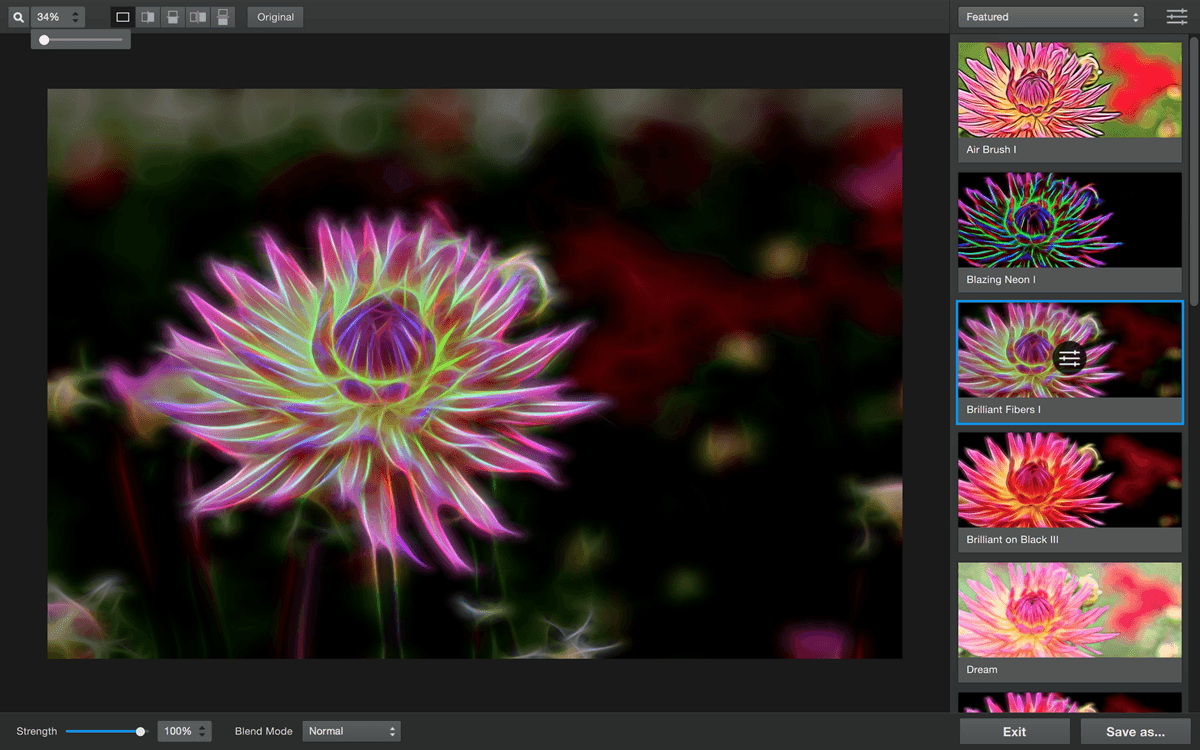Open the Featured presets category dropdown
The width and height of the screenshot is (1200, 750).
coord(1050,17)
